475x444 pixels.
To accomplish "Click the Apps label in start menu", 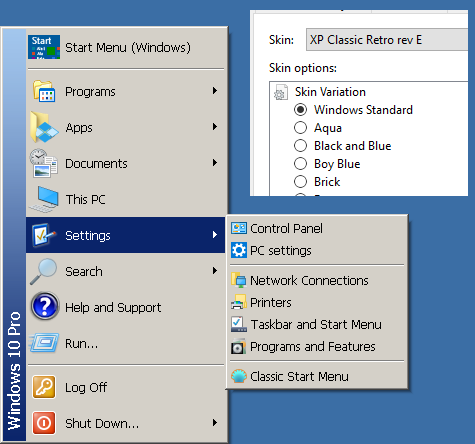I will pyautogui.click(x=79, y=128).
